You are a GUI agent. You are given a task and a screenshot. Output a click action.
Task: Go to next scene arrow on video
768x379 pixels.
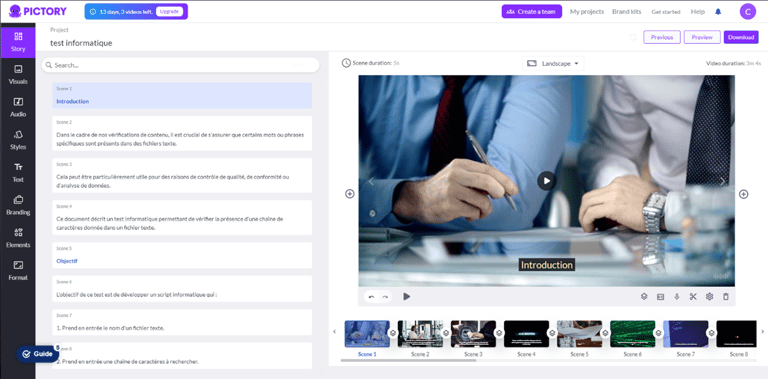coord(722,181)
